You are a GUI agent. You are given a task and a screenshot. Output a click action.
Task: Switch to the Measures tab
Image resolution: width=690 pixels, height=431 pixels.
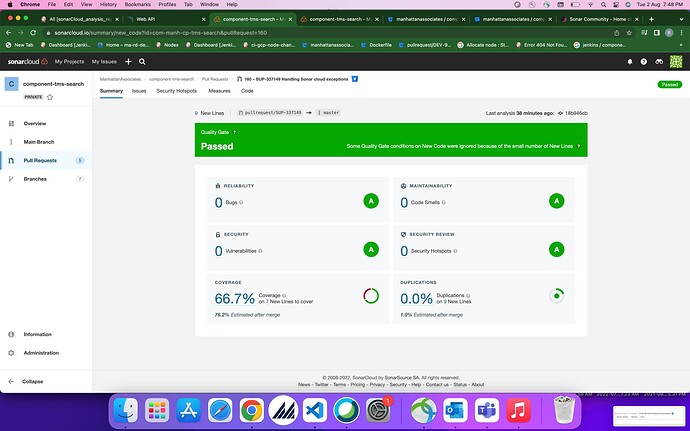(220, 91)
